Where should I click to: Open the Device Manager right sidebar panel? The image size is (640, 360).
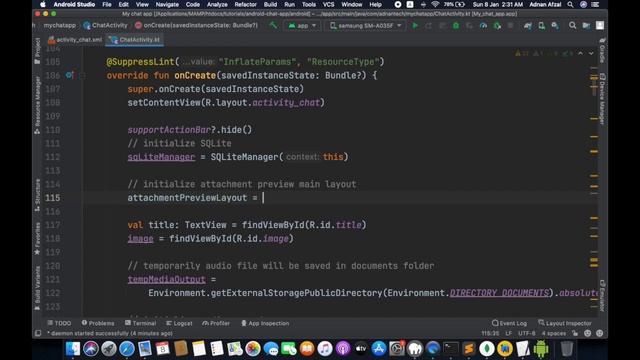602,99
